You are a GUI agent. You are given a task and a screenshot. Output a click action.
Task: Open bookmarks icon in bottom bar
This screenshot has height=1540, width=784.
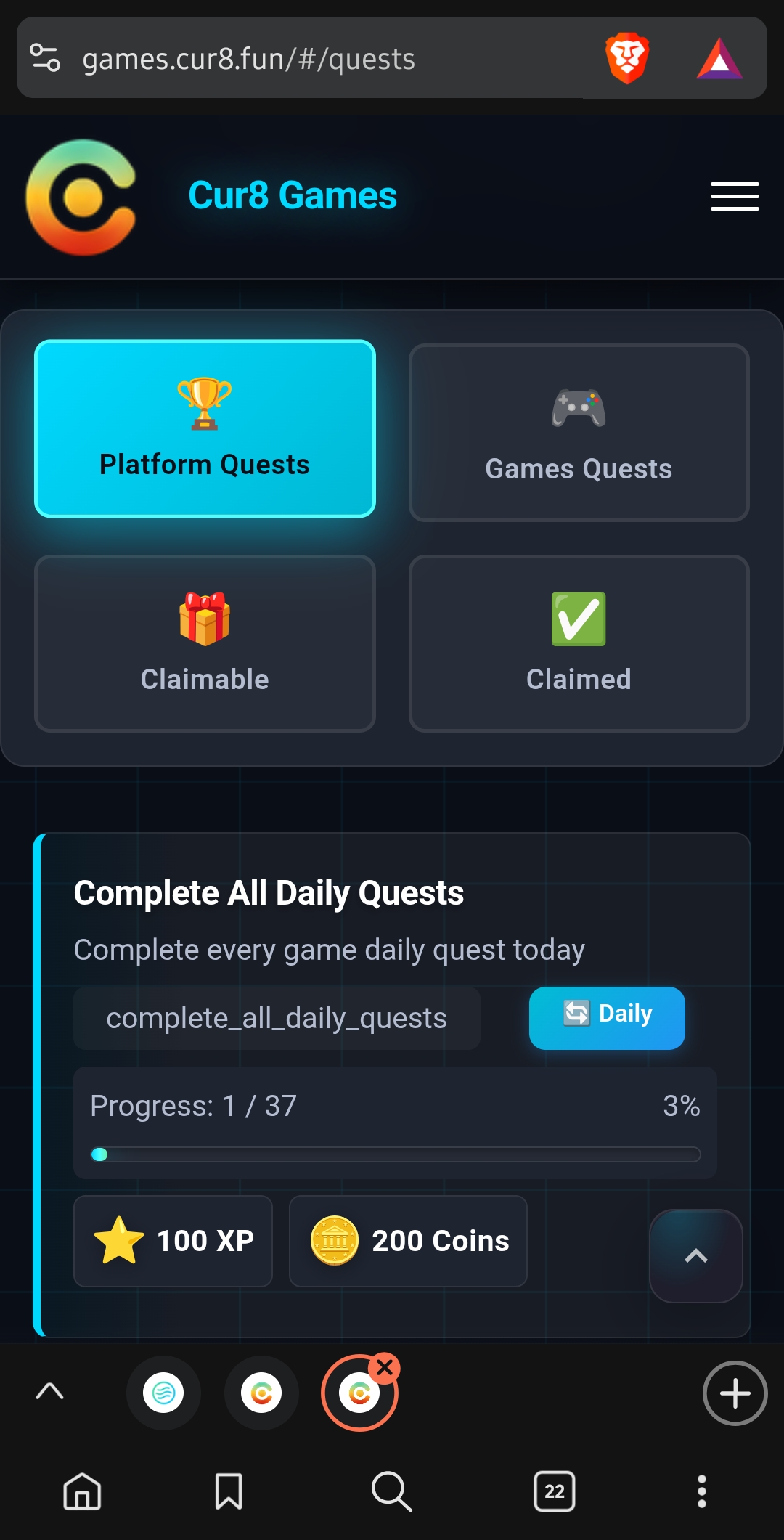(229, 1491)
